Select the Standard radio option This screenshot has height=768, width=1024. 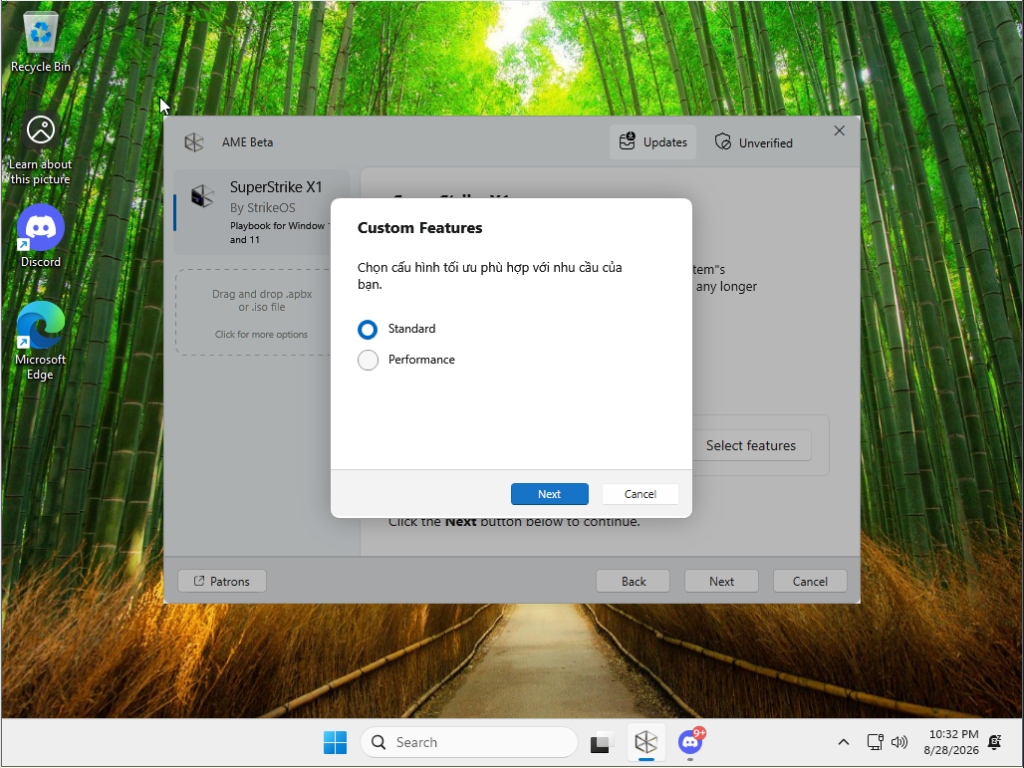point(368,329)
